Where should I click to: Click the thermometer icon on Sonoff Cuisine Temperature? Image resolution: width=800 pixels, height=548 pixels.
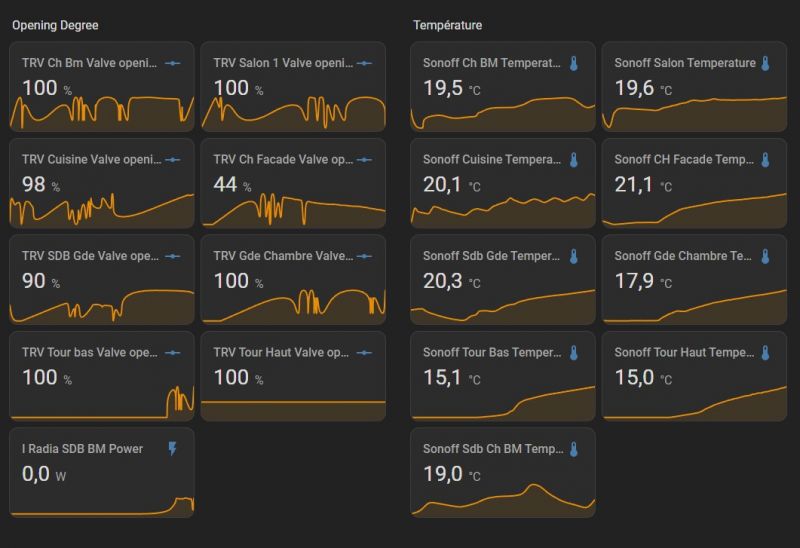coord(574,160)
